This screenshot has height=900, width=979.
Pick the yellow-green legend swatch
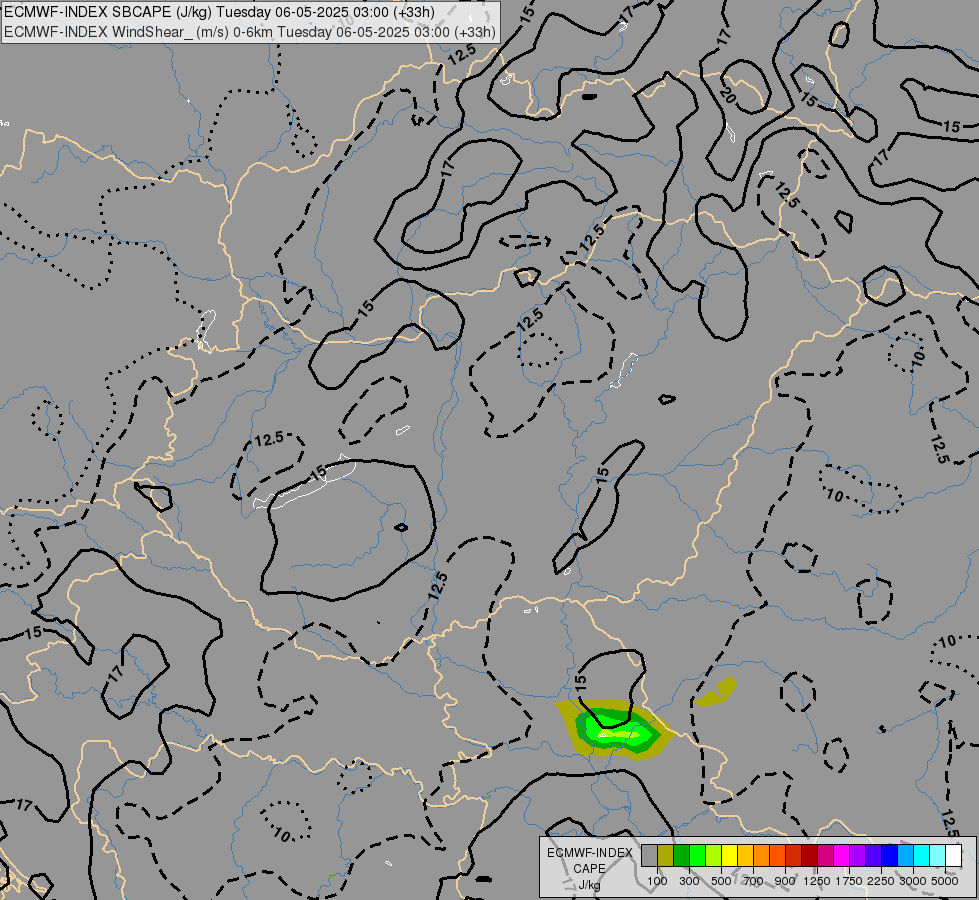point(714,856)
